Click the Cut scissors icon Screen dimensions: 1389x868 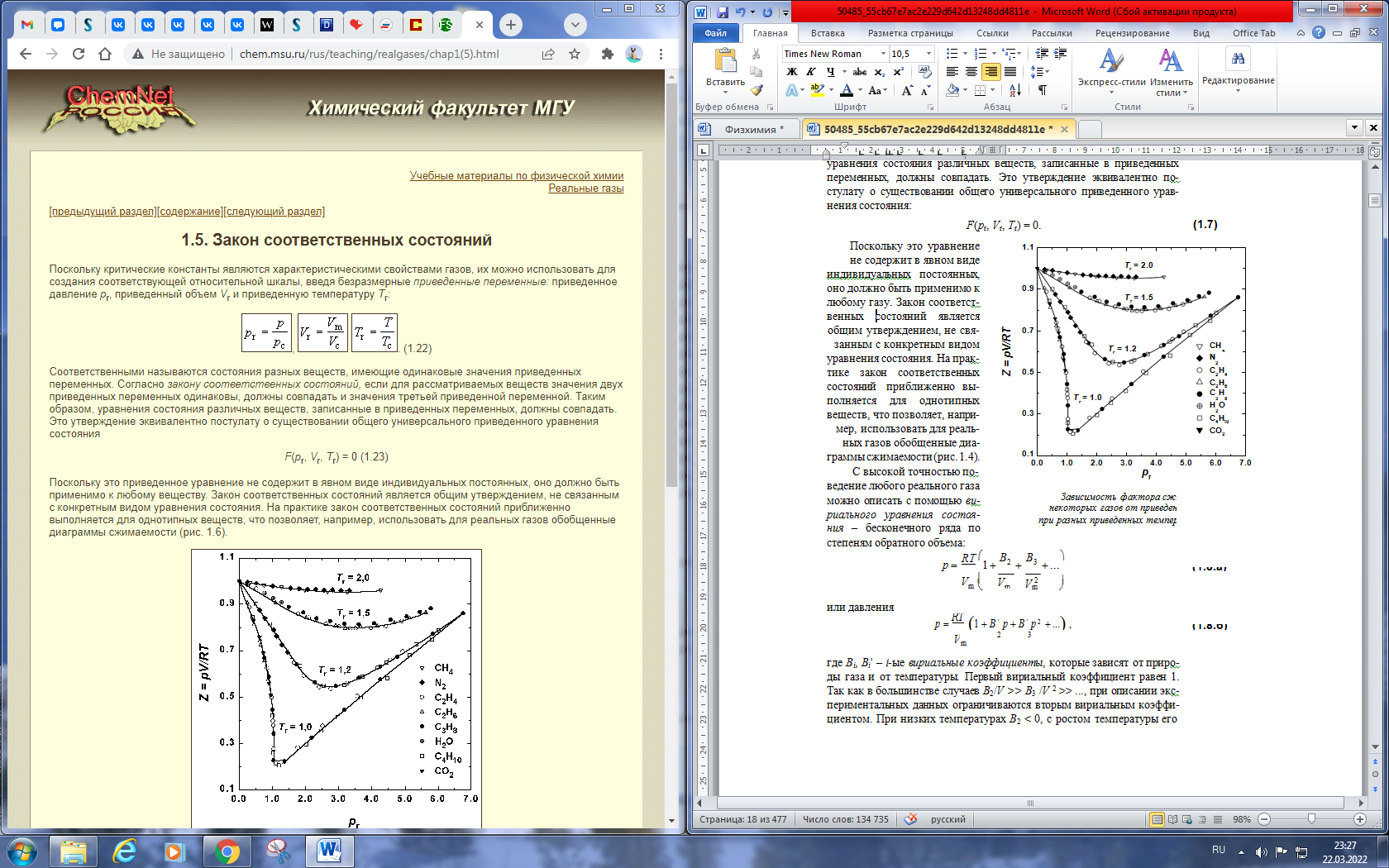click(x=756, y=54)
